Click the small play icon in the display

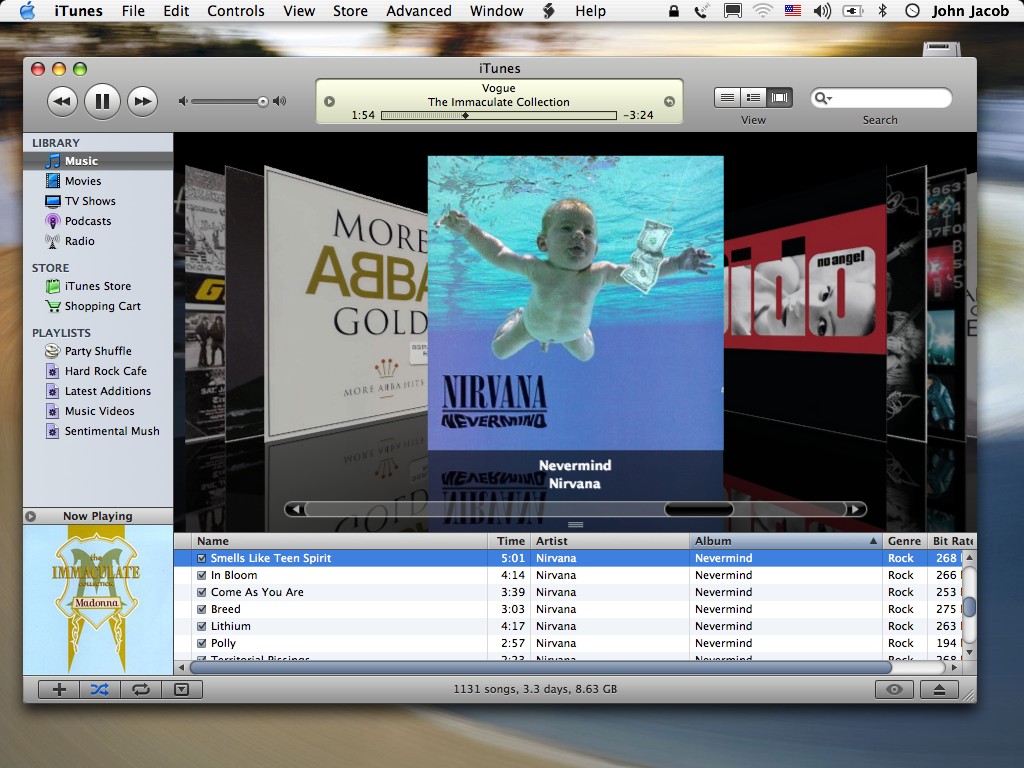coord(329,101)
